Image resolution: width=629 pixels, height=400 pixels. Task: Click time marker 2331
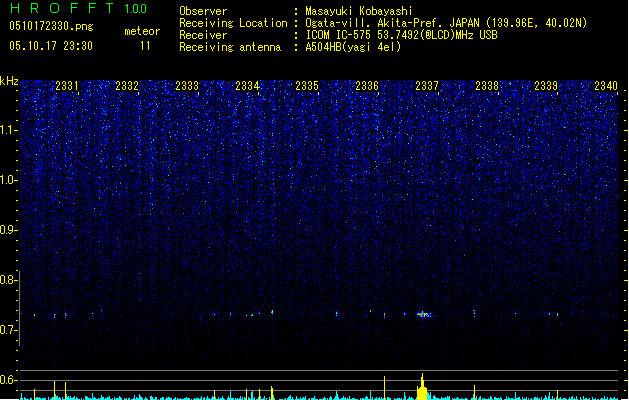click(x=67, y=86)
